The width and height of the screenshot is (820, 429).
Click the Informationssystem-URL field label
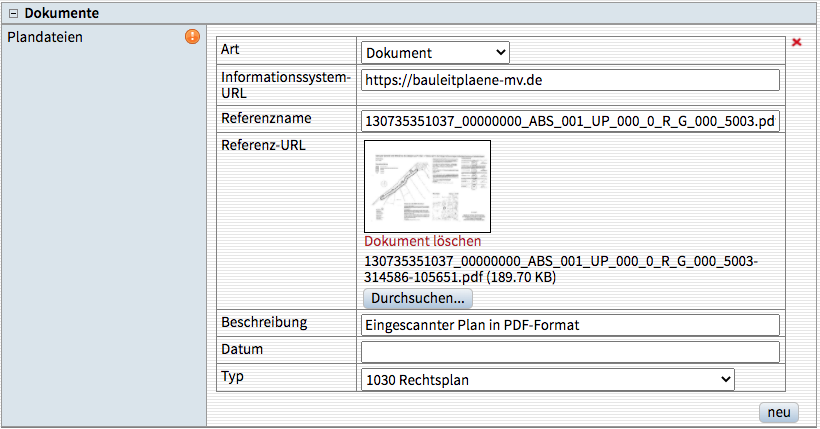(x=285, y=84)
